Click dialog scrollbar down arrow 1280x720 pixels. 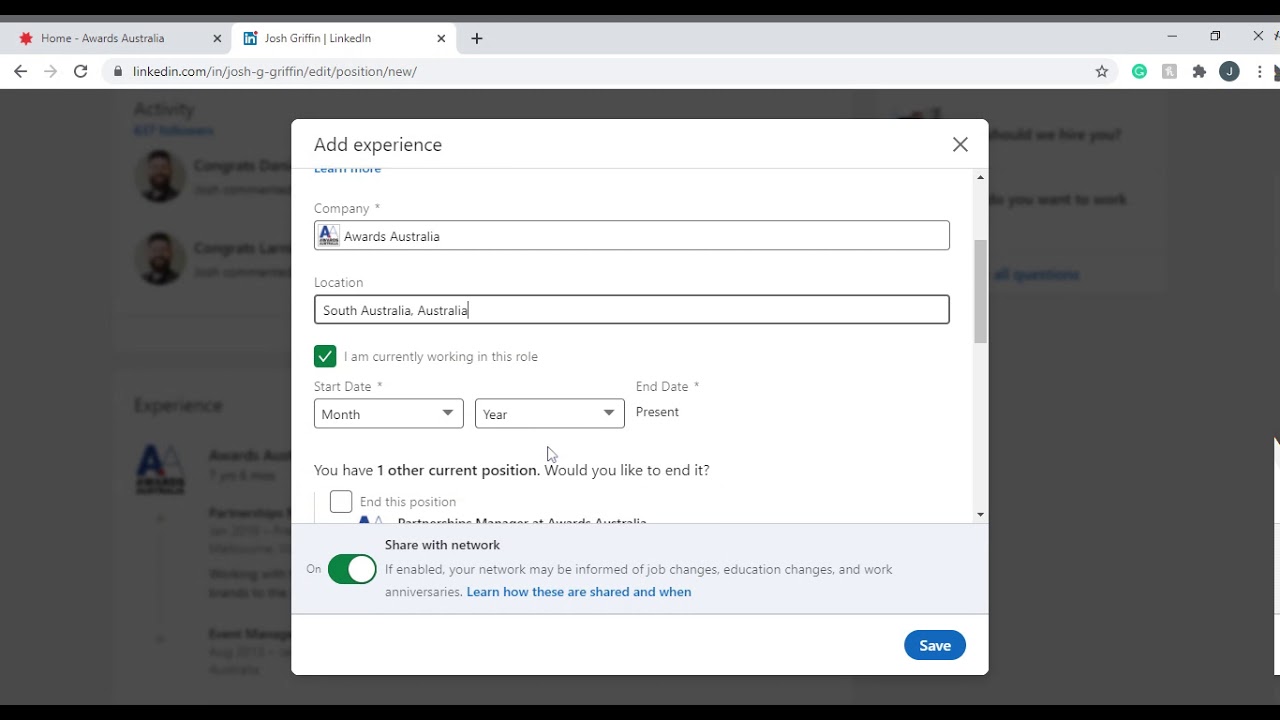(x=980, y=514)
